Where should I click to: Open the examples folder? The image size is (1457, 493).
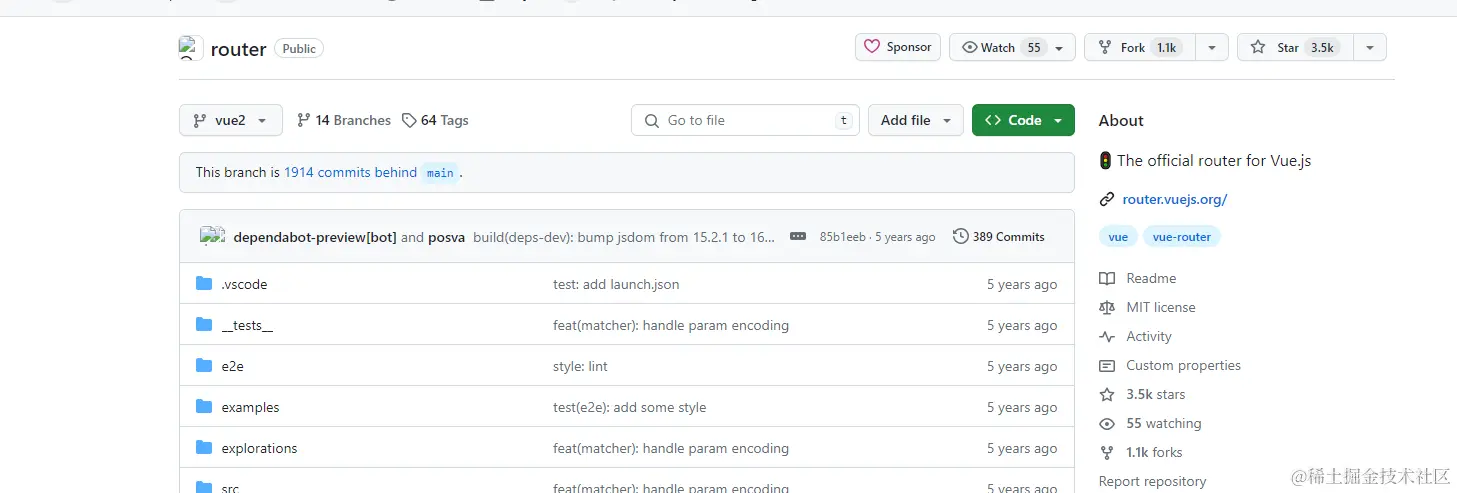[250, 407]
